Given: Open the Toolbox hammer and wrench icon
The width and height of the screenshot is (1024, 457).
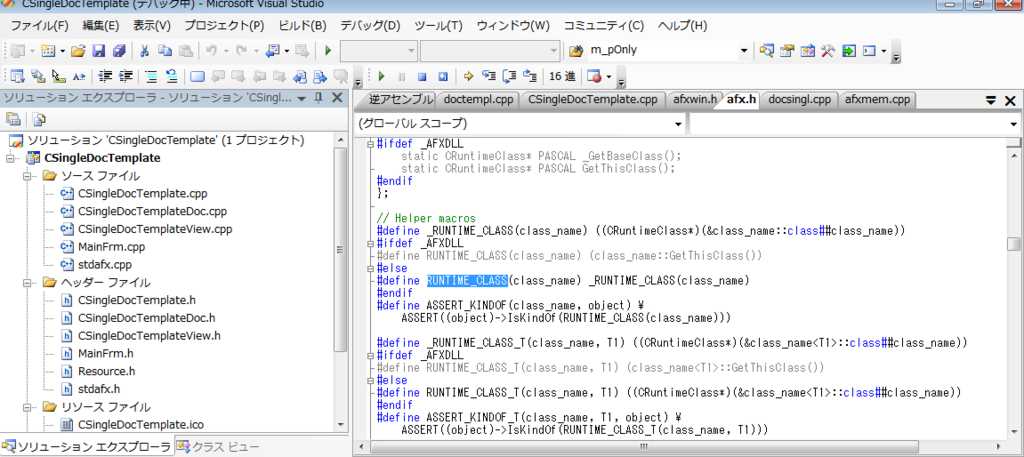Looking at the screenshot, I should (828, 50).
